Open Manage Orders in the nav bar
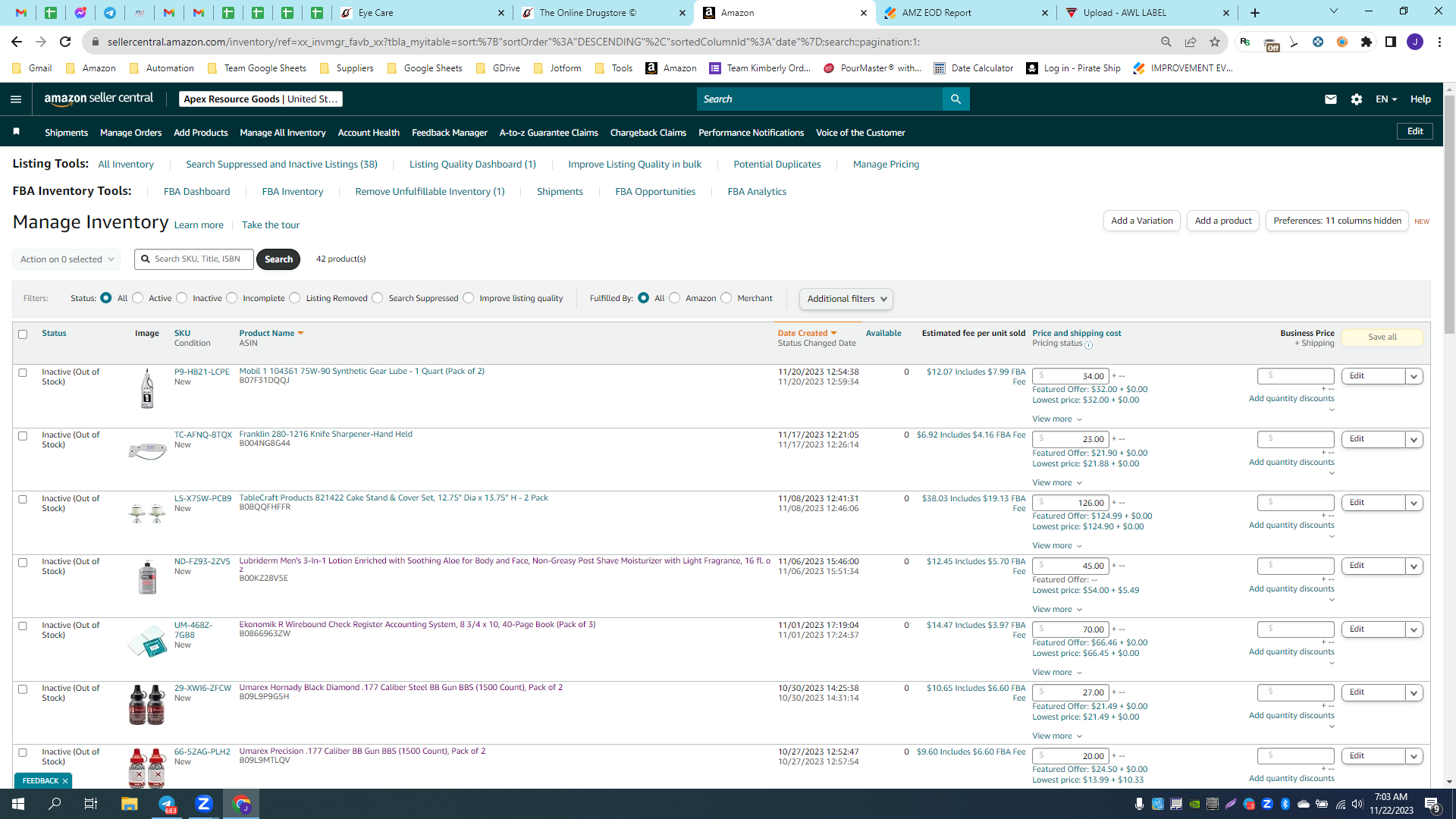This screenshot has height=819, width=1456. 131,133
